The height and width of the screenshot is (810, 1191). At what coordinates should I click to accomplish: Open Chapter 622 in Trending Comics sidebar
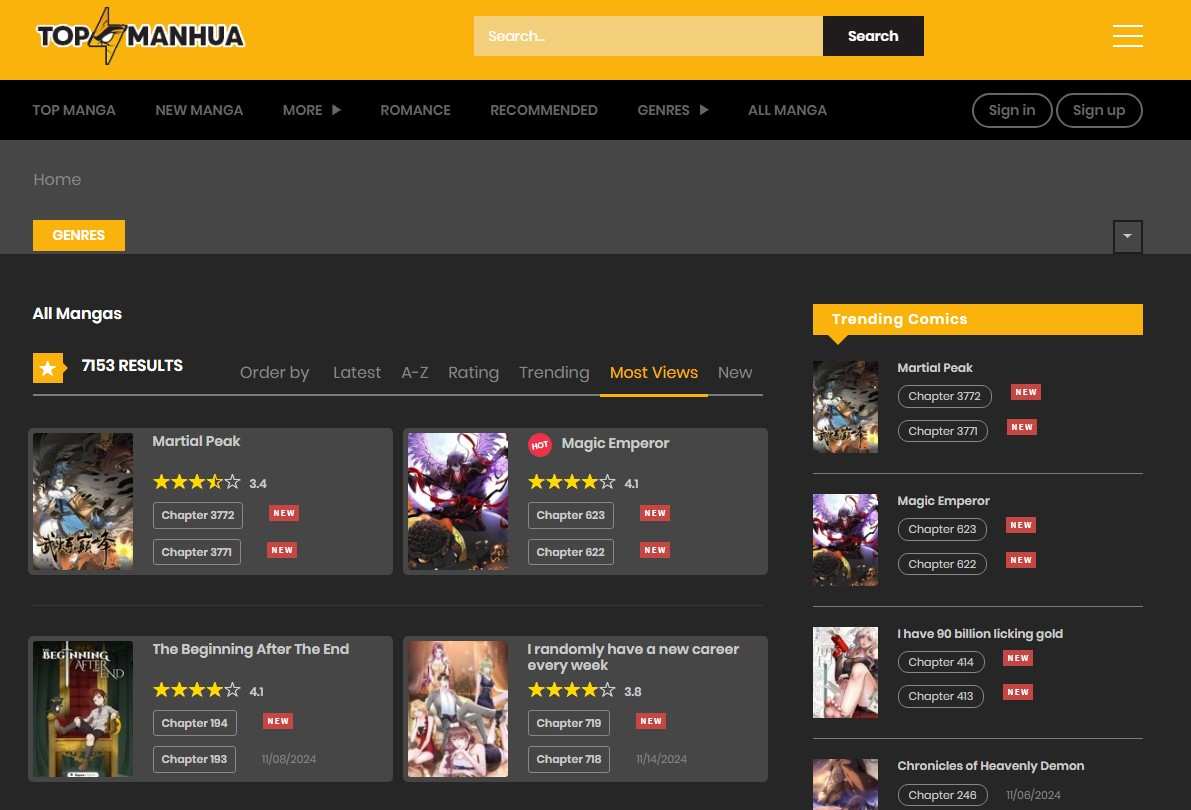pos(942,564)
